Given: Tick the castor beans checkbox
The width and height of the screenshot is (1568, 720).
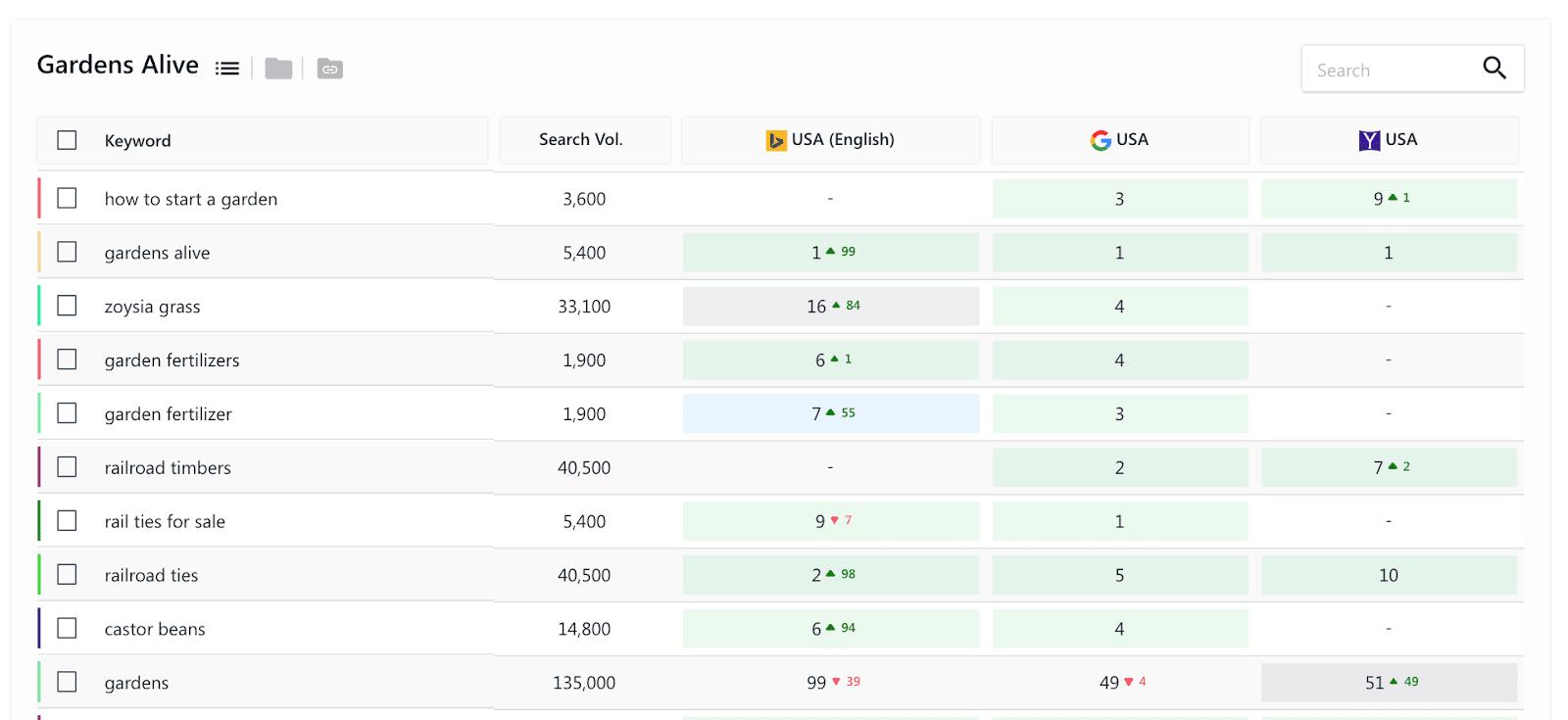Looking at the screenshot, I should [x=67, y=628].
